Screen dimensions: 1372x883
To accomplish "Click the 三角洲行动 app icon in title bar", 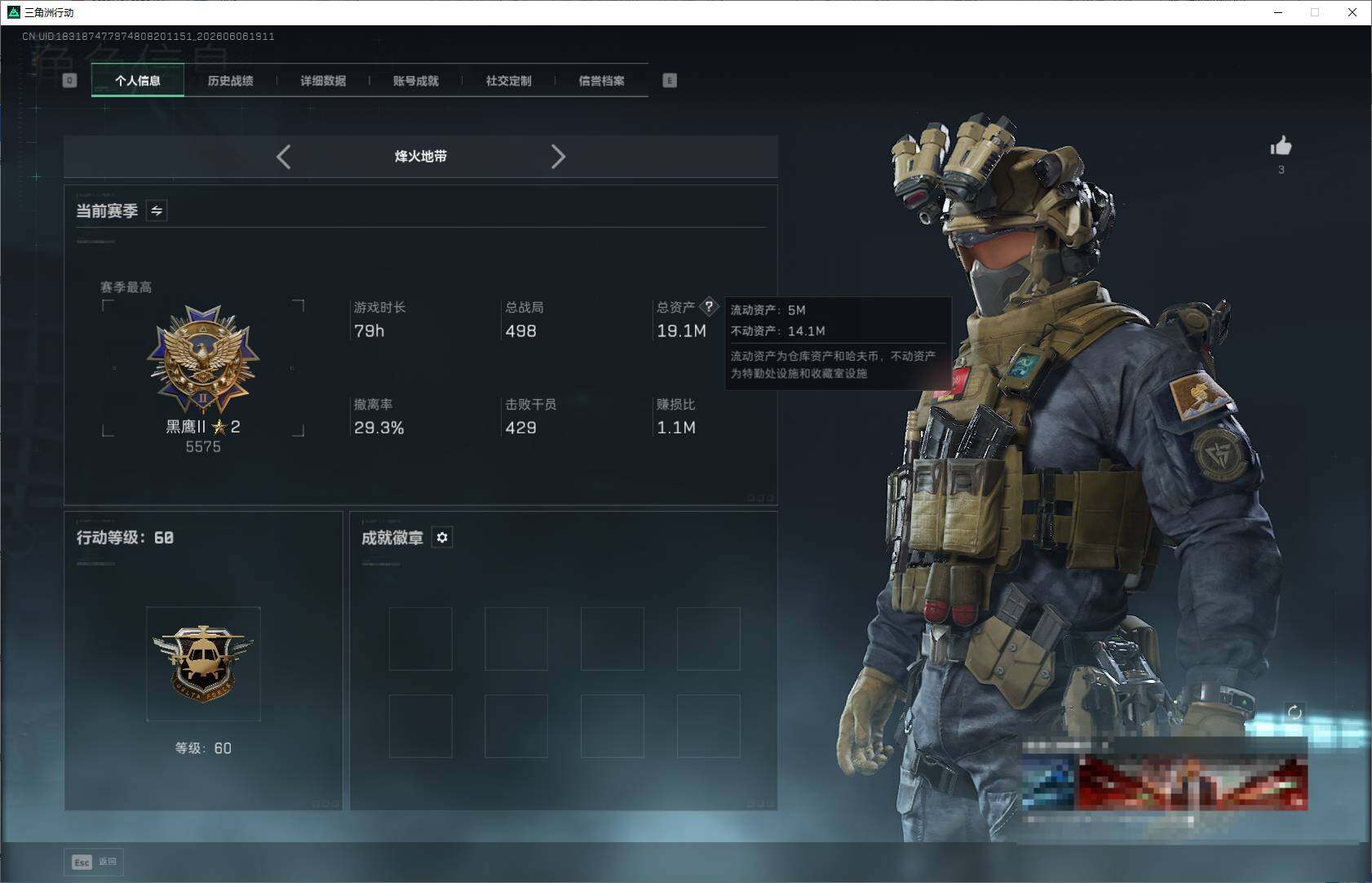I will tap(13, 12).
